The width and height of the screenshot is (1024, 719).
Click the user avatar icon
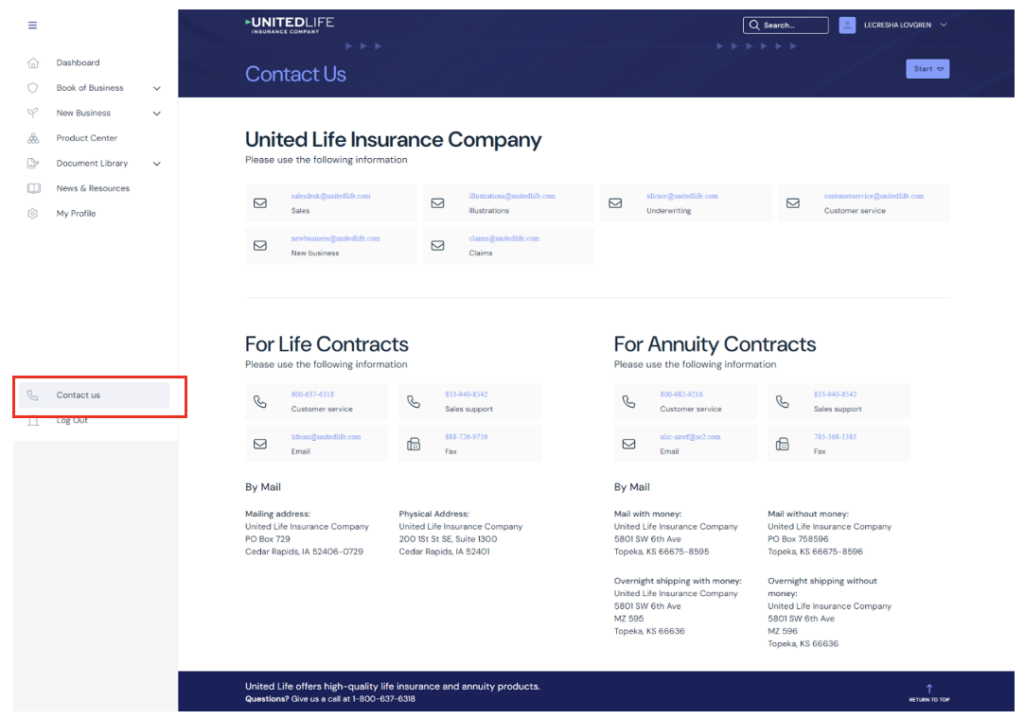[847, 25]
